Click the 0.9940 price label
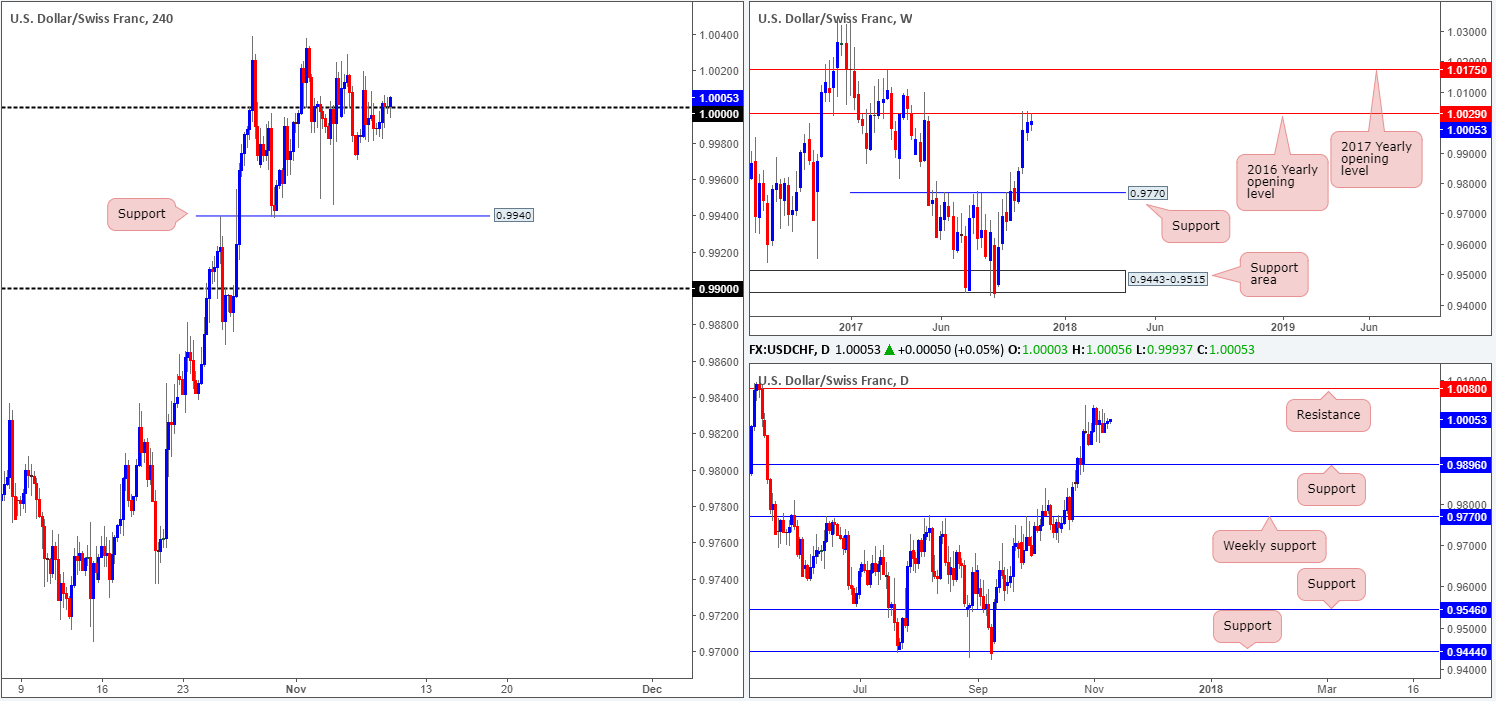 tap(511, 215)
